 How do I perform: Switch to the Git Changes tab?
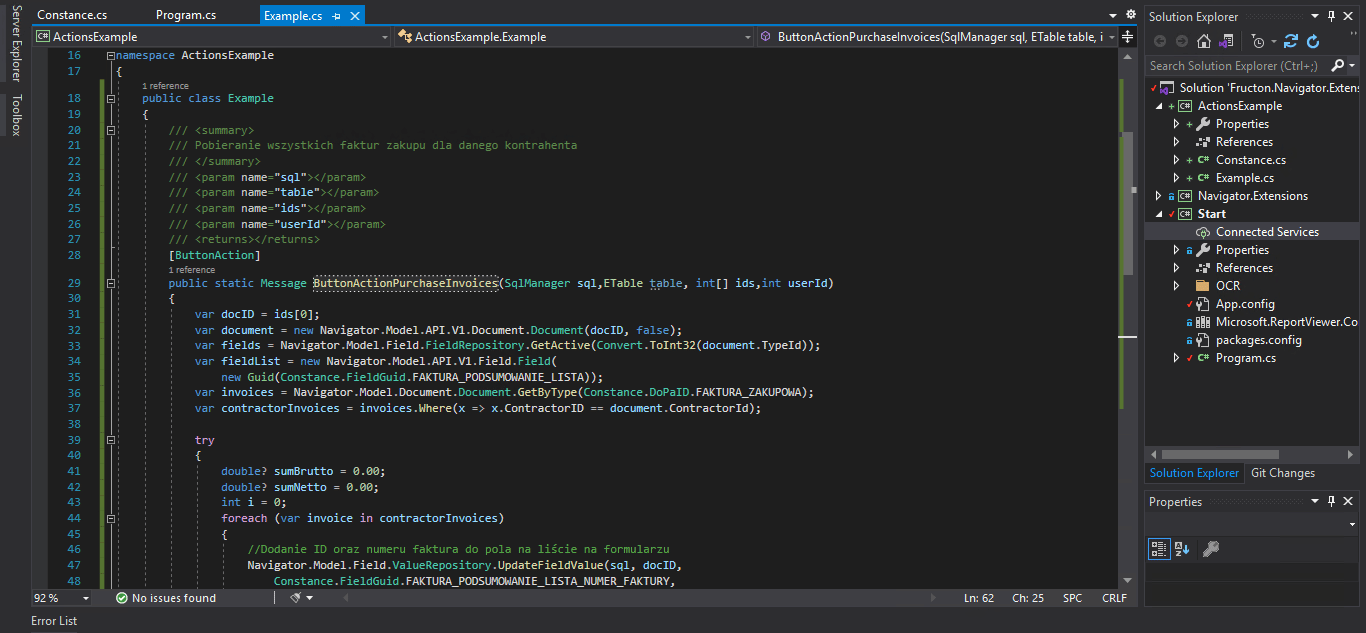[x=1283, y=473]
